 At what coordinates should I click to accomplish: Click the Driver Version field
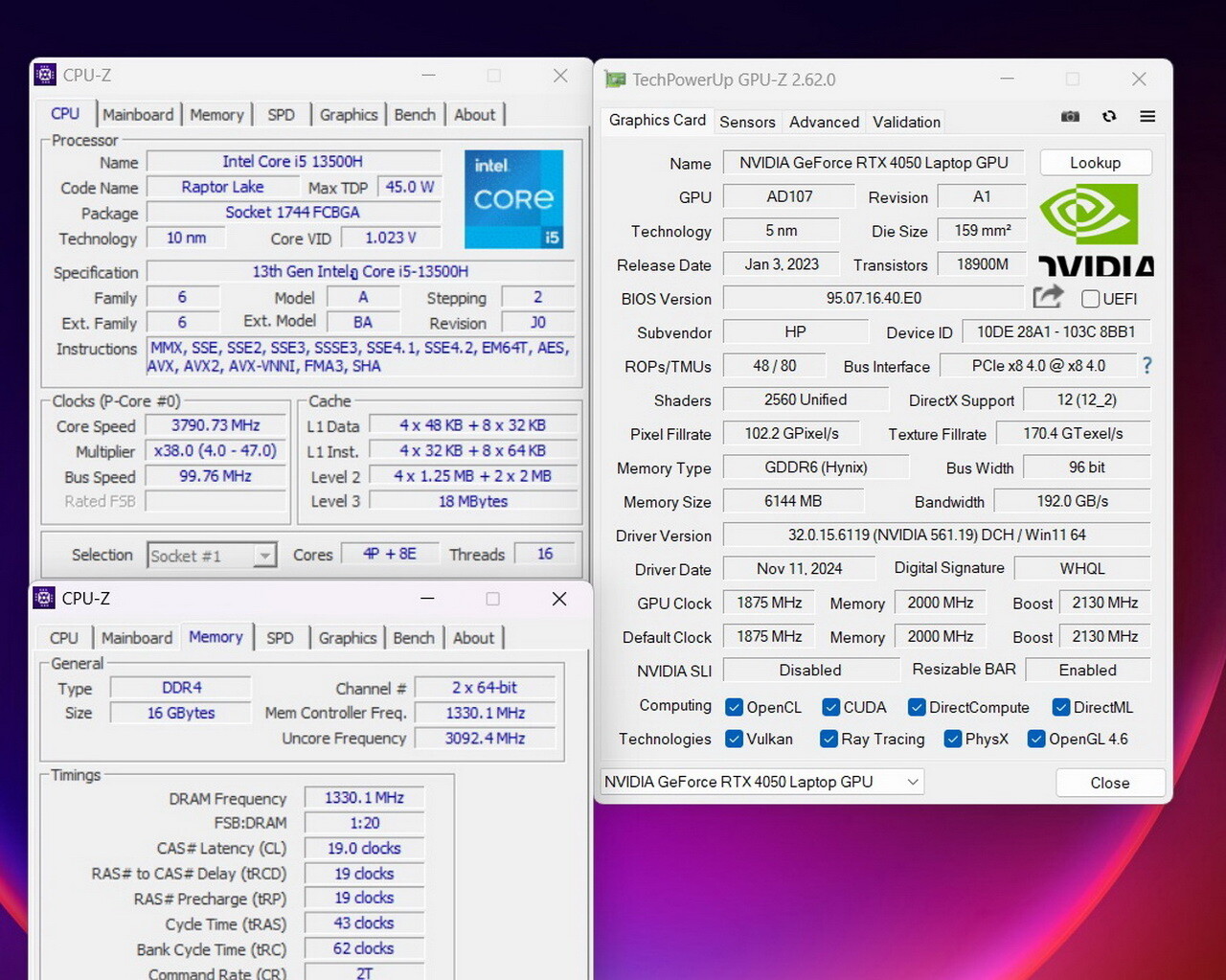(x=937, y=535)
